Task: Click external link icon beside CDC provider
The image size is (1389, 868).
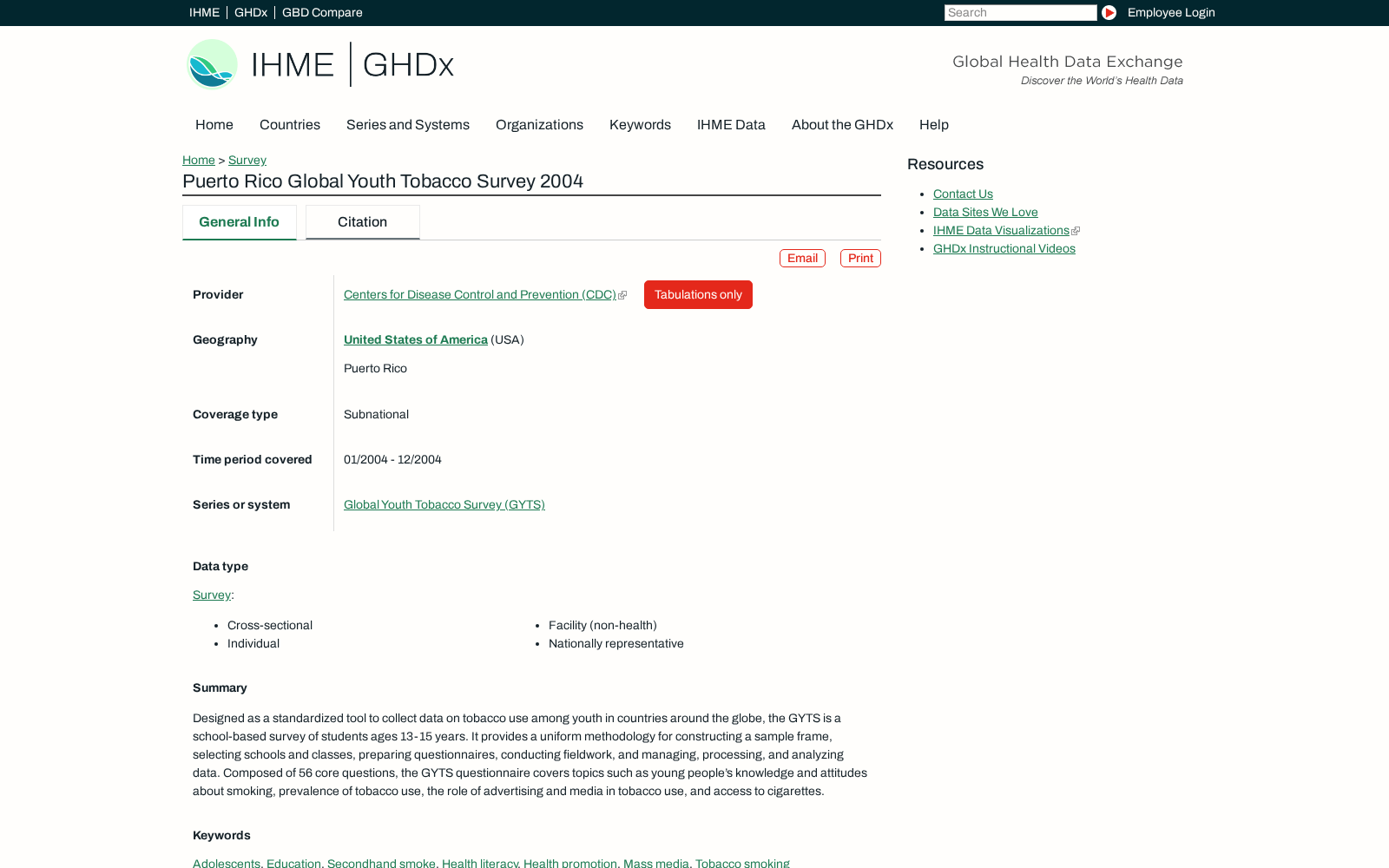Action: 622,295
